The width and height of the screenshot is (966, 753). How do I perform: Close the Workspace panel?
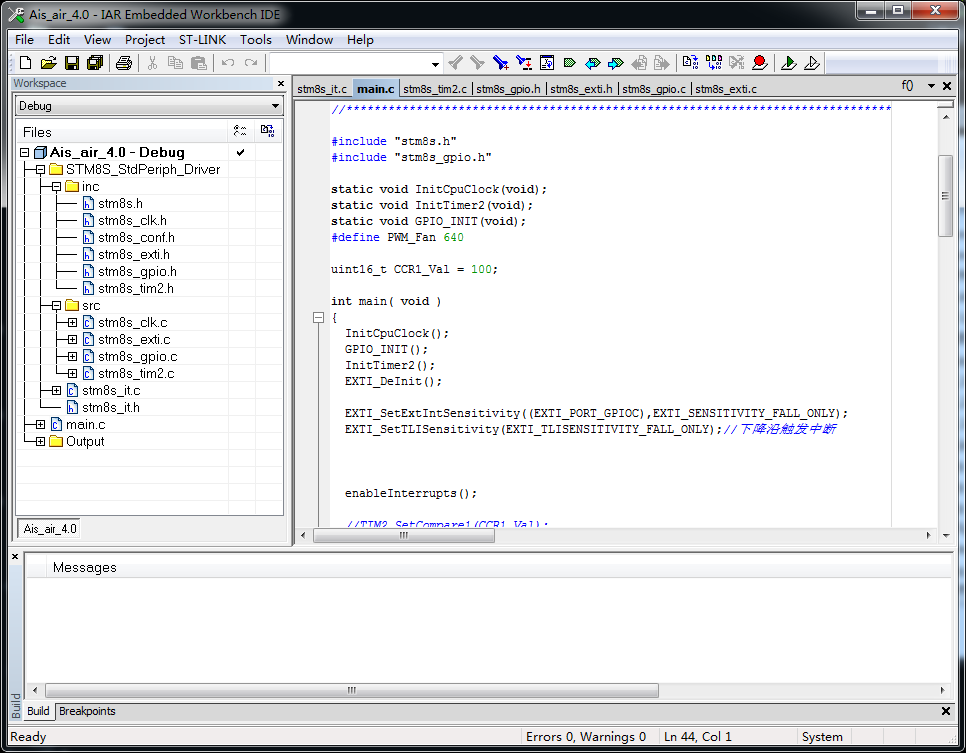click(281, 84)
